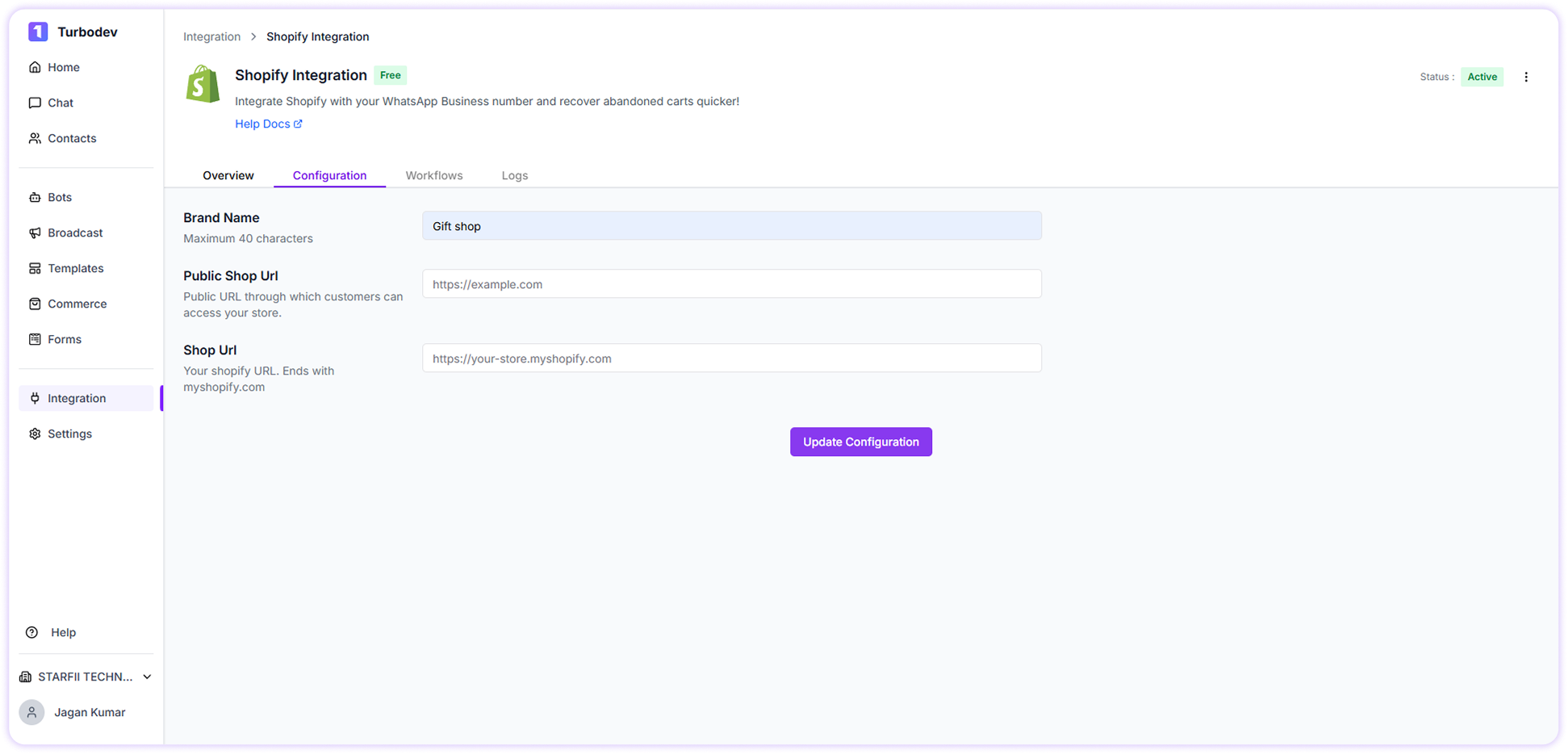The width and height of the screenshot is (1568, 754).
Task: Open Settings from the sidebar
Action: [69, 434]
